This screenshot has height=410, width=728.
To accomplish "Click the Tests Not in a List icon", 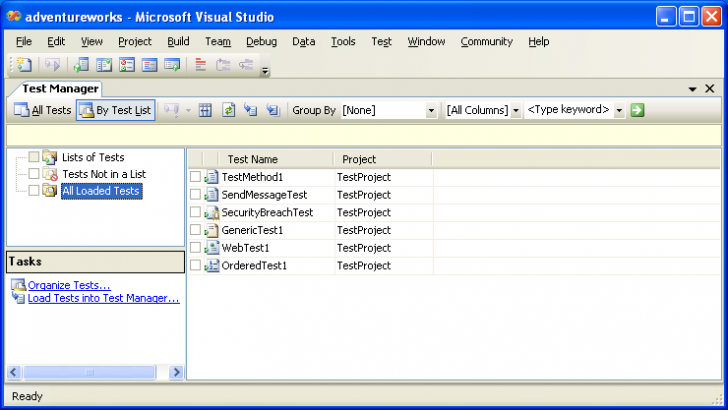I will [x=50, y=174].
